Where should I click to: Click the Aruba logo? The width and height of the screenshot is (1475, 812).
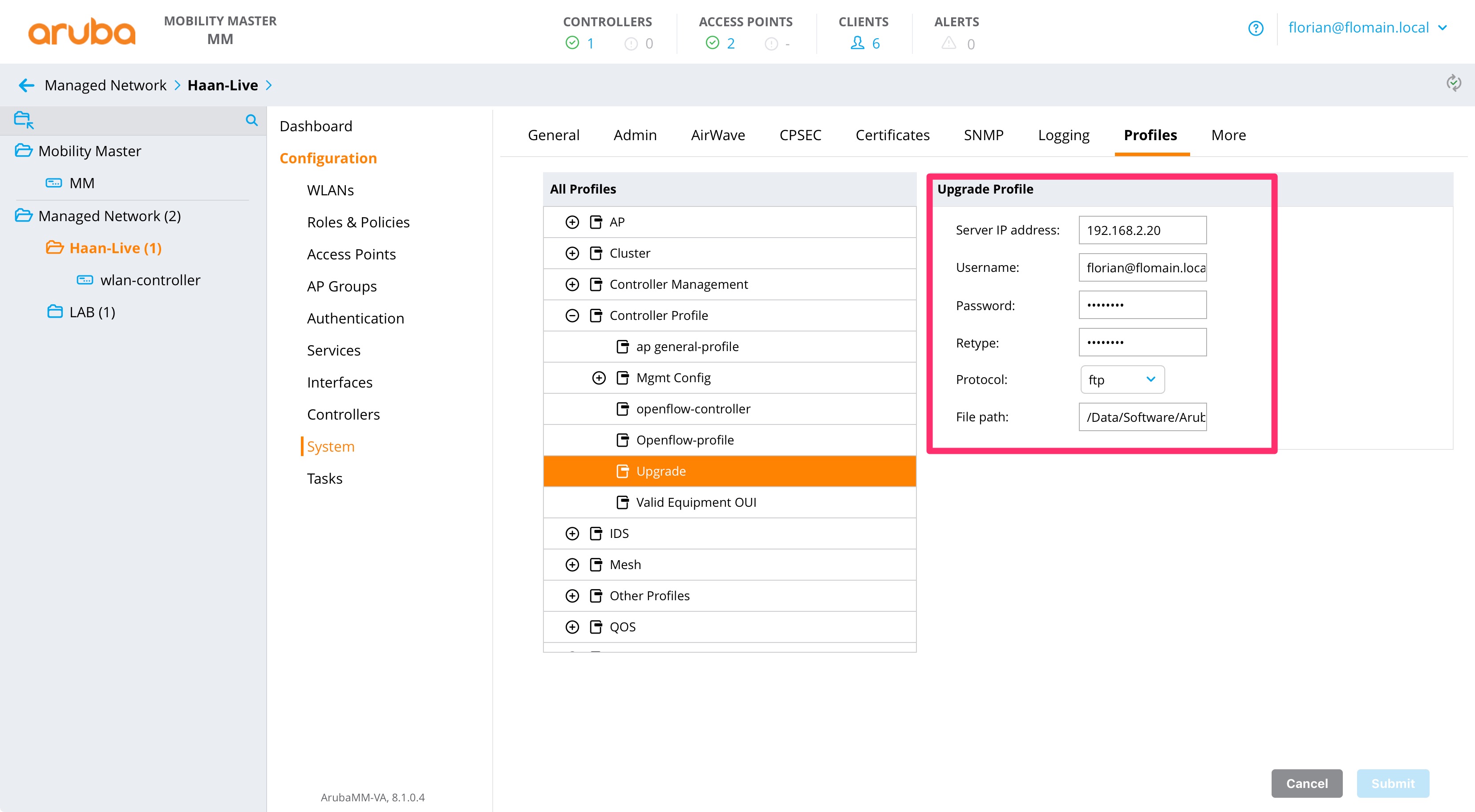coord(82,31)
